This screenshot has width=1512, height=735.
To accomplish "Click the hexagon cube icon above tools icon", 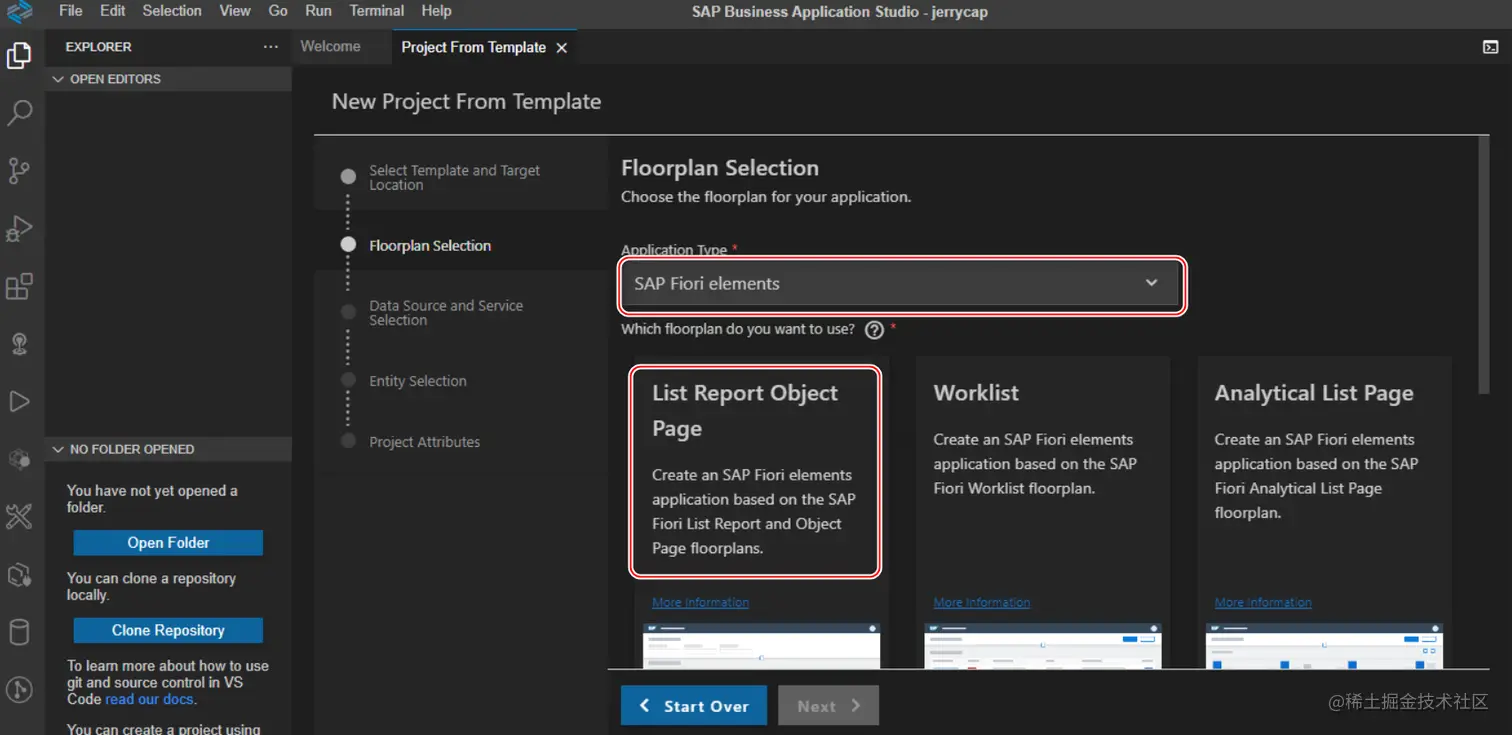I will click(19, 460).
